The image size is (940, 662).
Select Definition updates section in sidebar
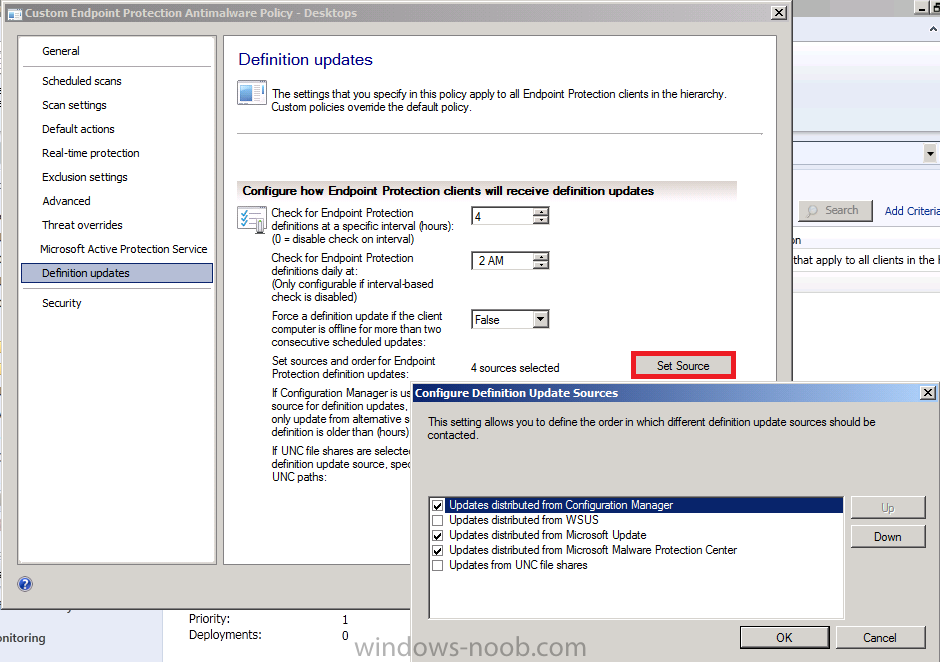117,273
